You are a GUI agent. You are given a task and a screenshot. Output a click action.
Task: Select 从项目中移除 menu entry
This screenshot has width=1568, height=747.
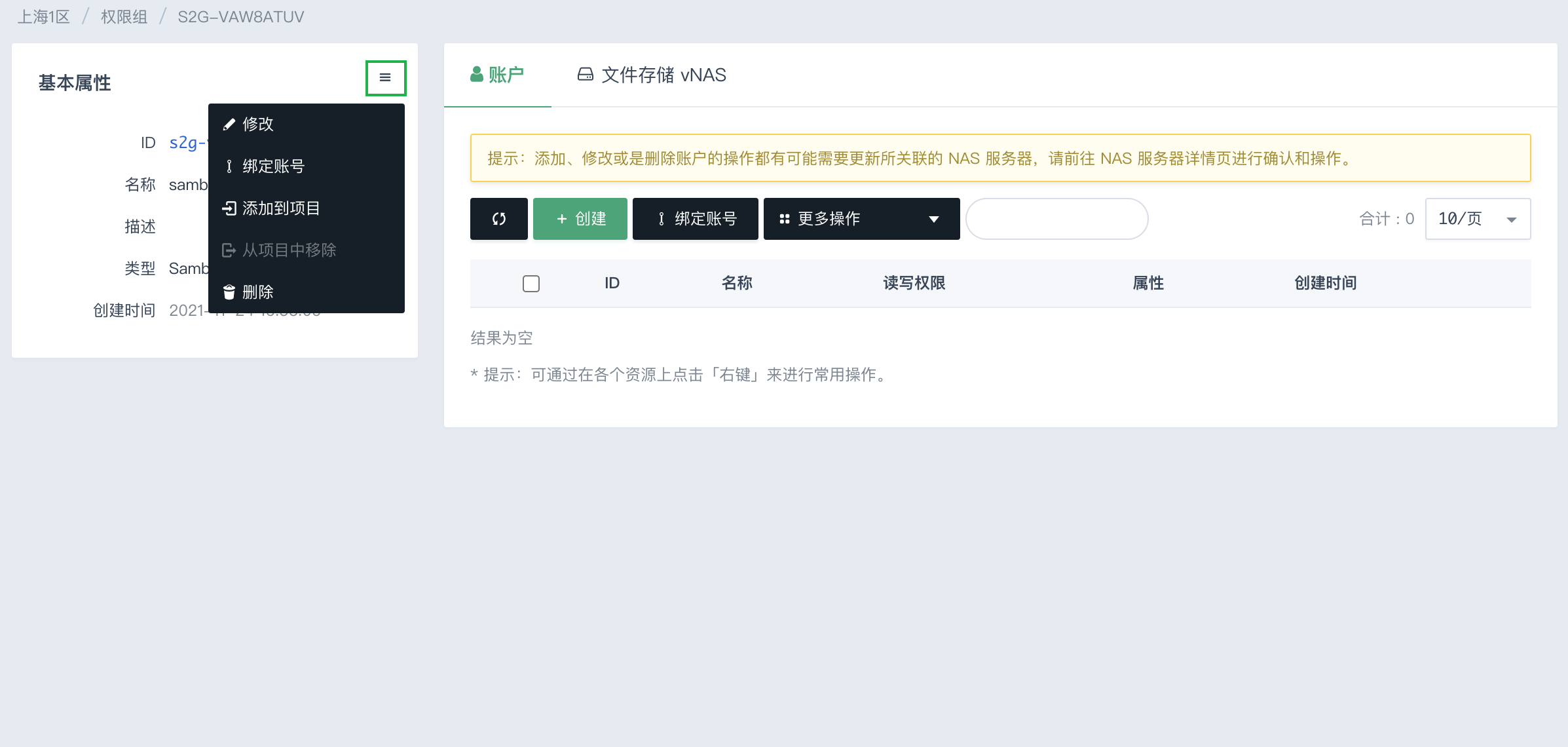(x=289, y=250)
